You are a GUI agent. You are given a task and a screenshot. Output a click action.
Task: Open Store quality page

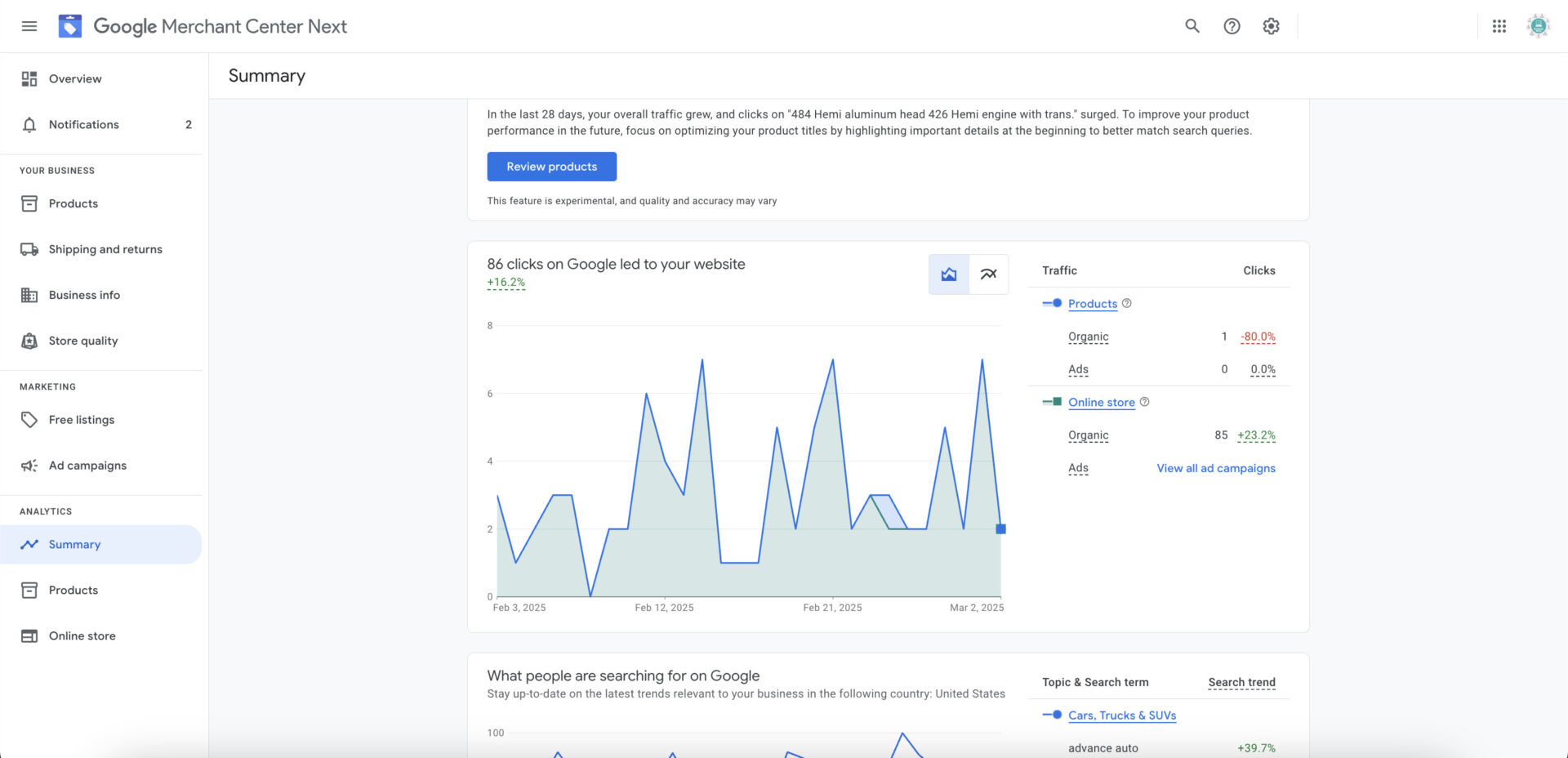coord(101,341)
